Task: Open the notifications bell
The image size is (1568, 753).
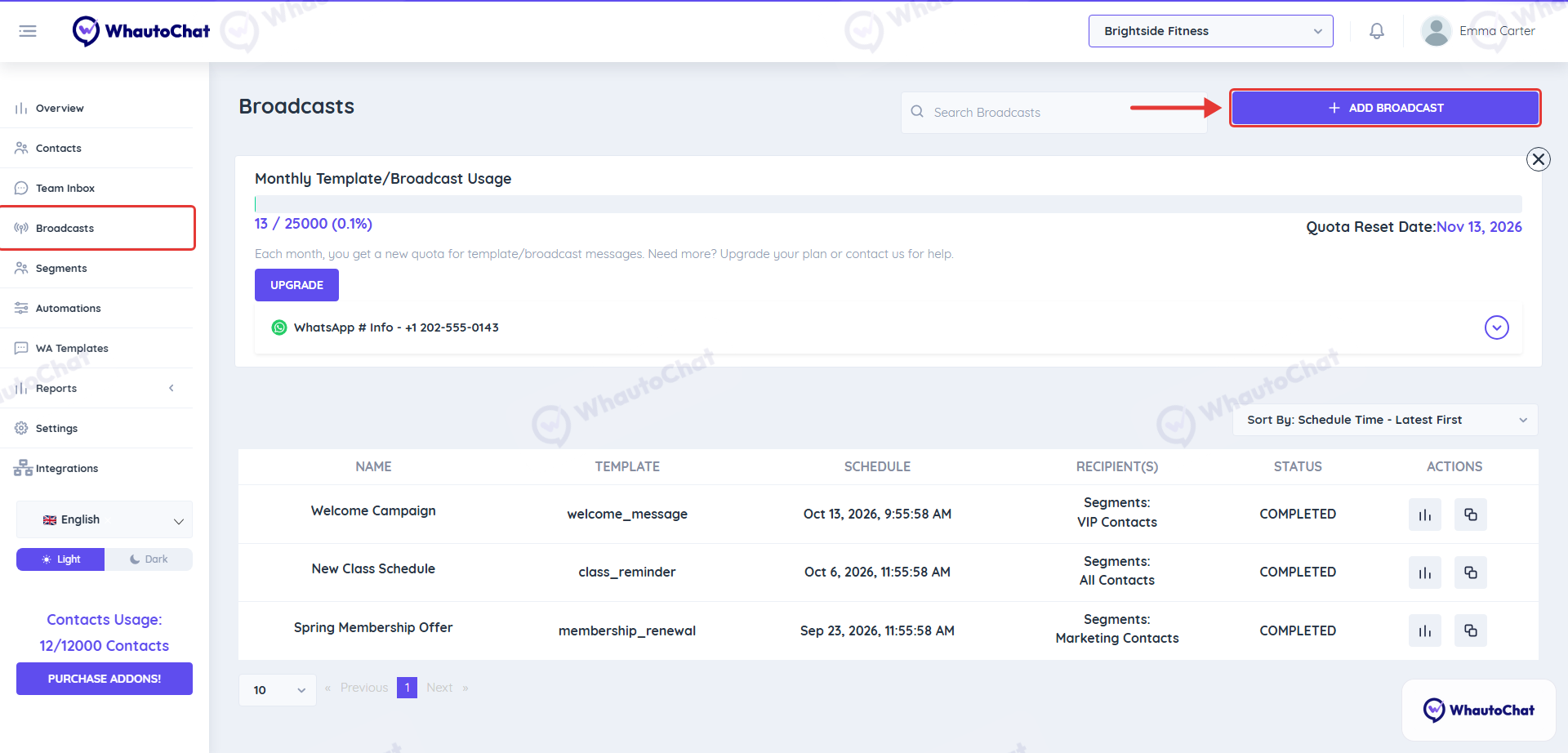Action: click(x=1377, y=31)
